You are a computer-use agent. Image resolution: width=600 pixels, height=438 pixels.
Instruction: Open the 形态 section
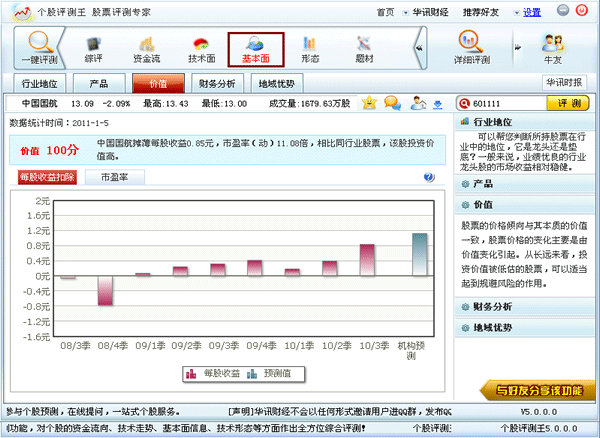[310, 50]
